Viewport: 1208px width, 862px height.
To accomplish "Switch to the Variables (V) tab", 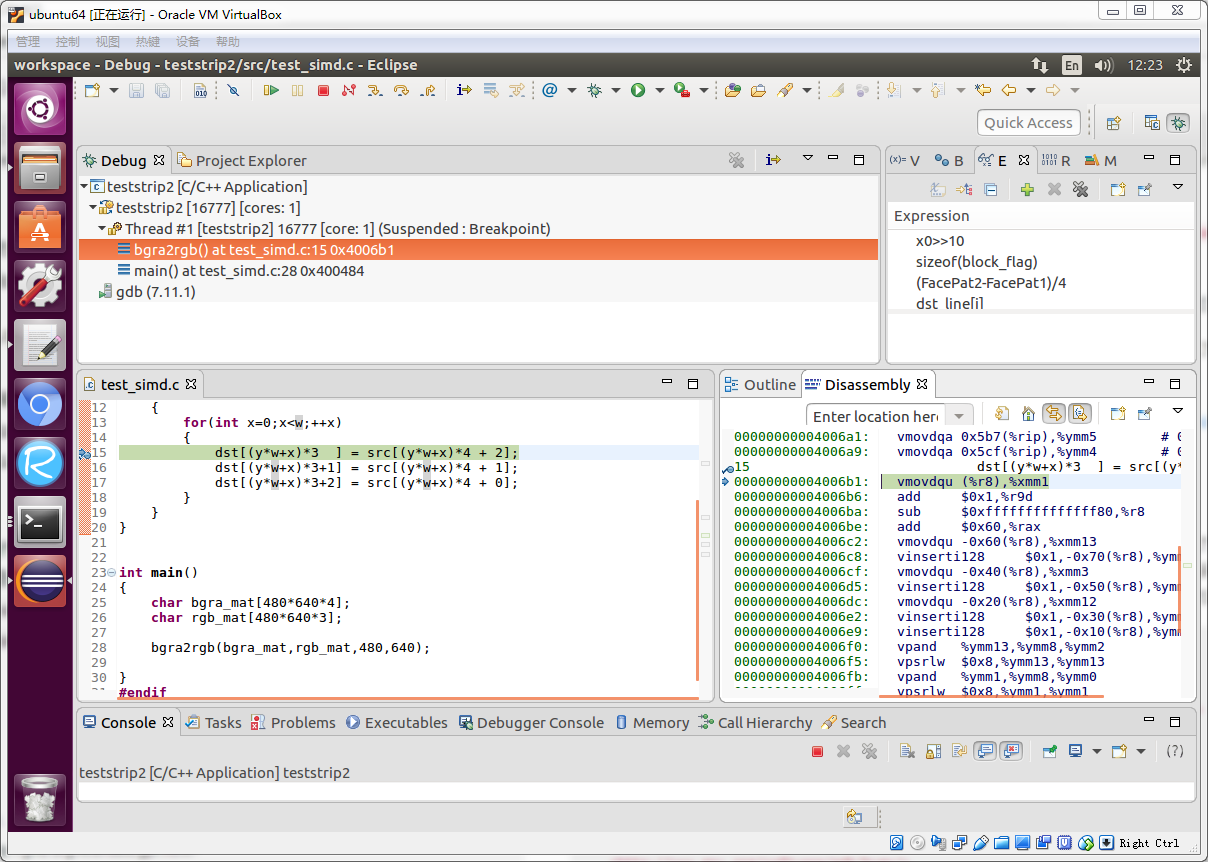I will point(905,160).
